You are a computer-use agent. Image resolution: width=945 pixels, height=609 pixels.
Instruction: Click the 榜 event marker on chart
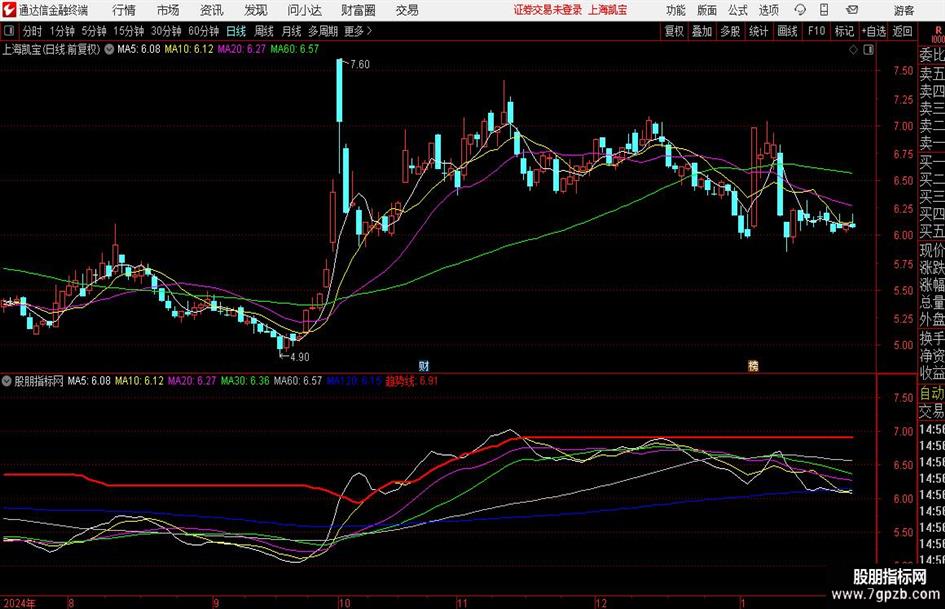point(753,365)
